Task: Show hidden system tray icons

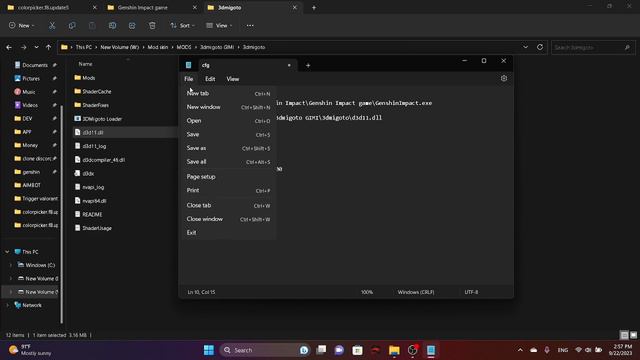Action: coord(520,350)
